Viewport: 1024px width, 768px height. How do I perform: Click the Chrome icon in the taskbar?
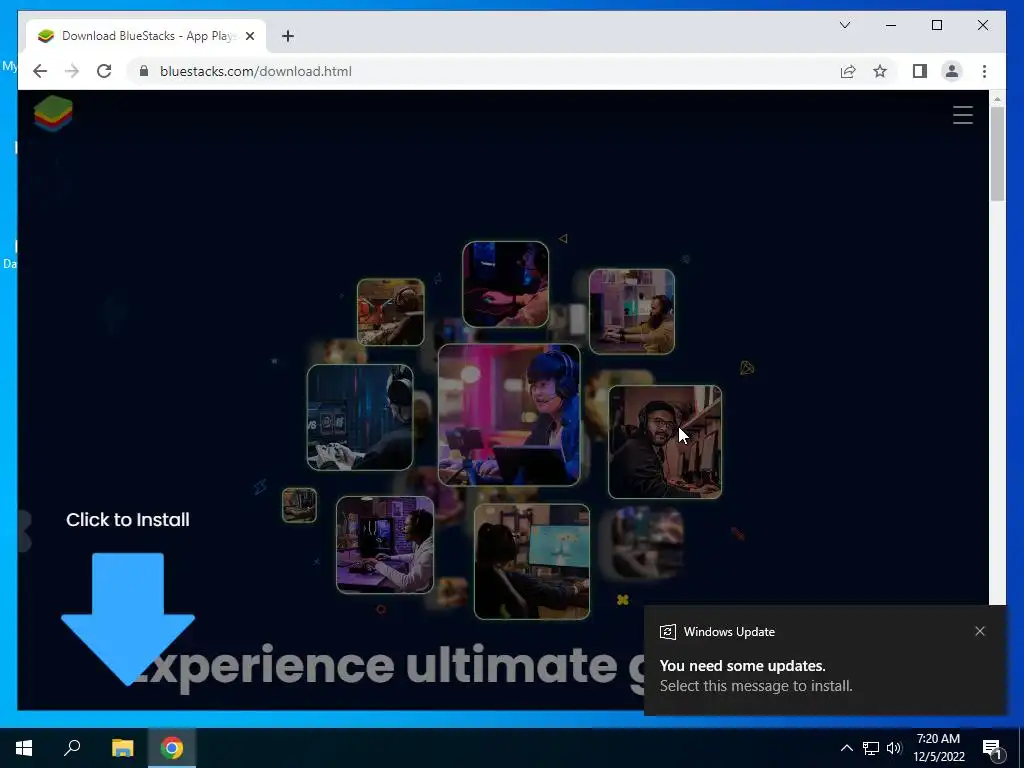click(x=172, y=748)
